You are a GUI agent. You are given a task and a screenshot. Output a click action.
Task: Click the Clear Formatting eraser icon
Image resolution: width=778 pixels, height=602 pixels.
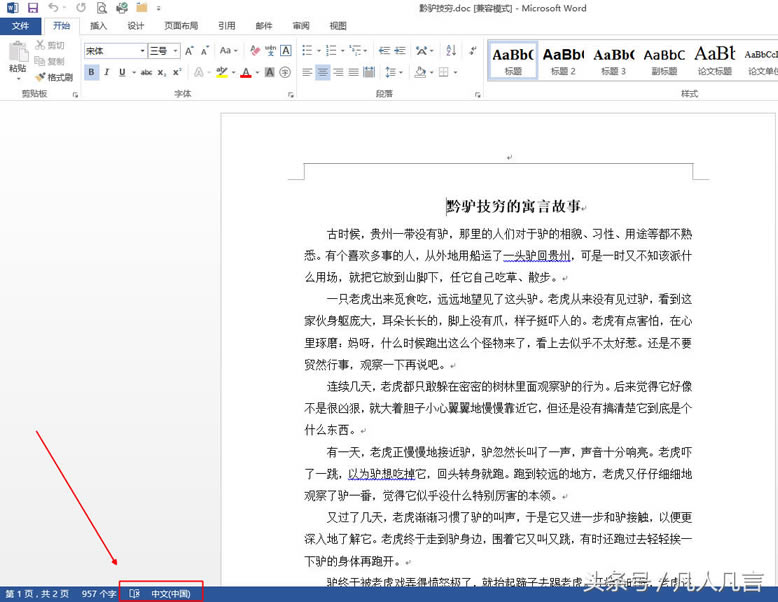[x=256, y=50]
